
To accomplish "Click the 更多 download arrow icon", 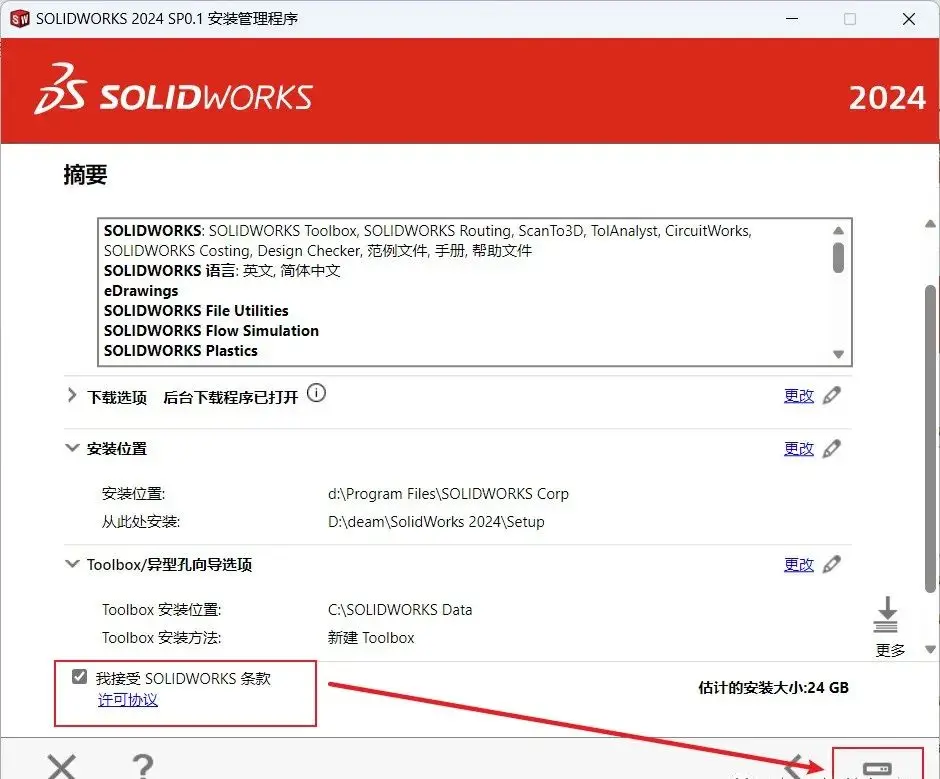I will [886, 615].
